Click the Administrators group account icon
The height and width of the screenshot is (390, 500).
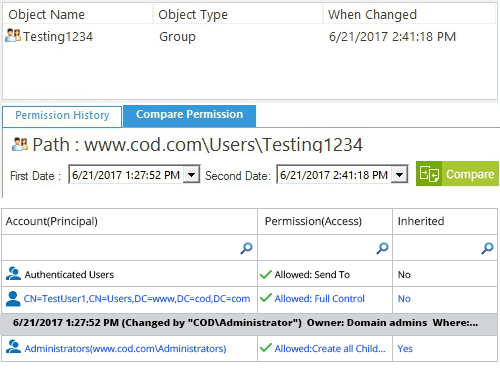(13, 347)
